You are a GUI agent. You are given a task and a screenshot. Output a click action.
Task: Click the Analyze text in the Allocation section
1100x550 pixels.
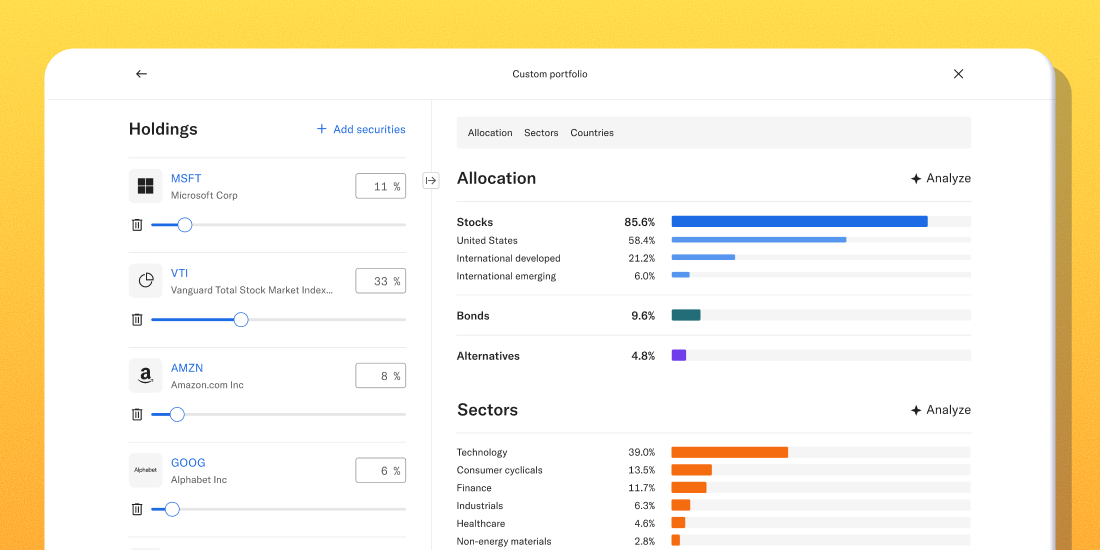pyautogui.click(x=948, y=178)
